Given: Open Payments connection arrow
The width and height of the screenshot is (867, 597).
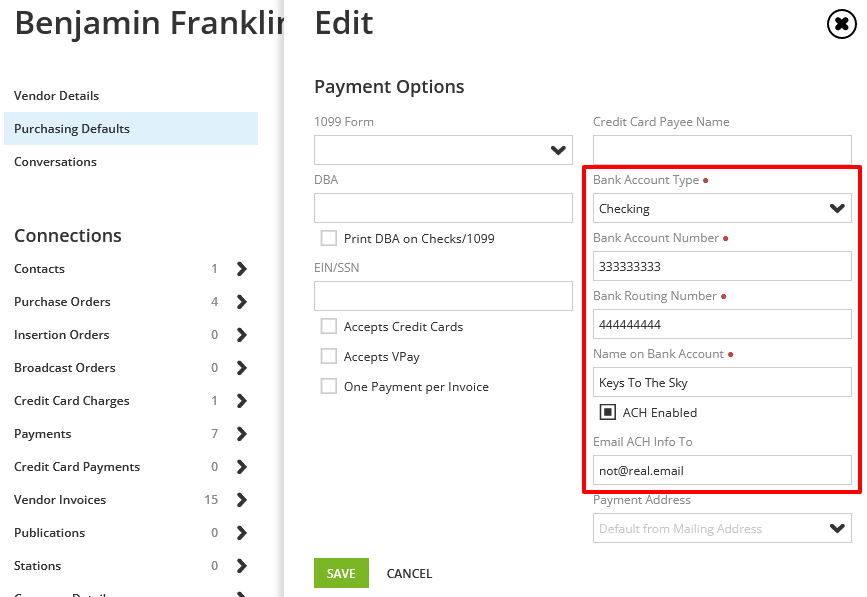Looking at the screenshot, I should [241, 434].
